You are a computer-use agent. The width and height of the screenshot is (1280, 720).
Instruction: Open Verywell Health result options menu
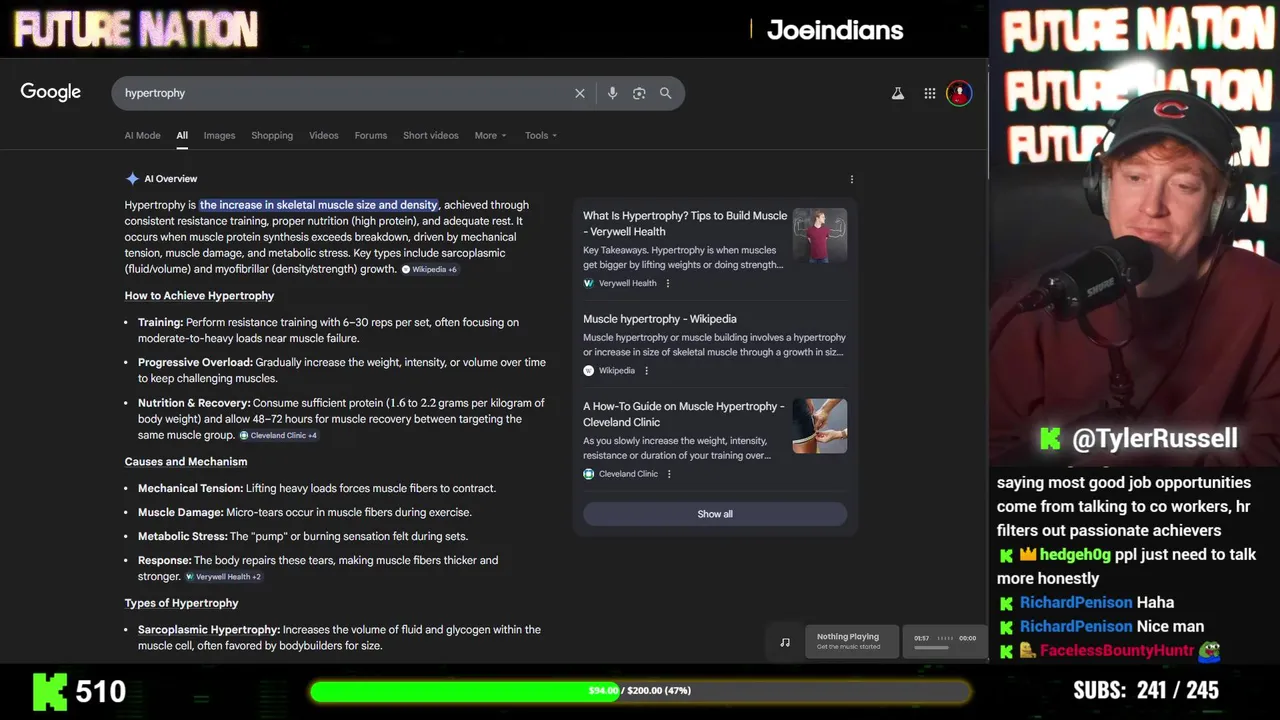(668, 283)
